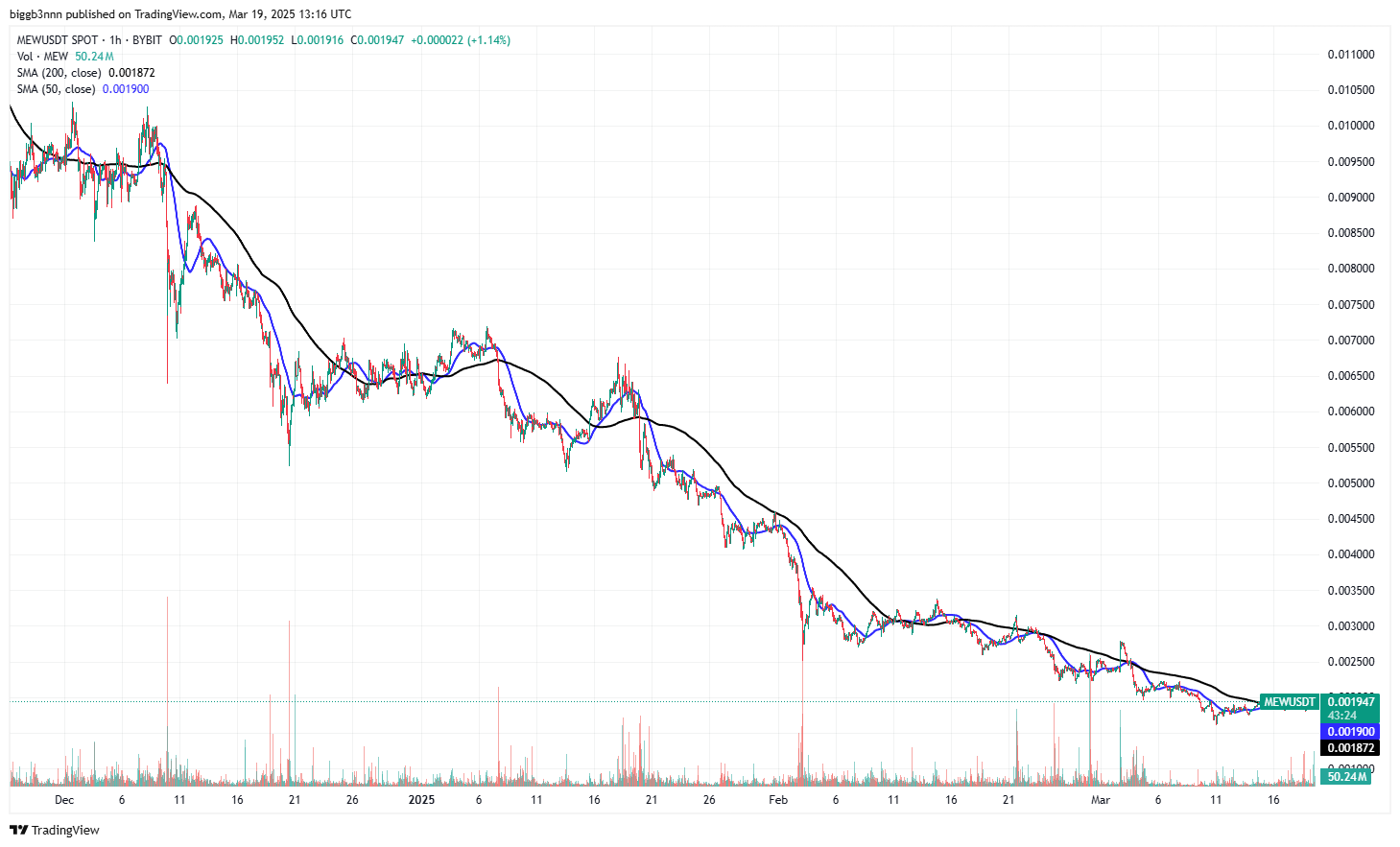Click the close value C0.001947
Image resolution: width=1400 pixels, height=847 pixels.
[377, 40]
